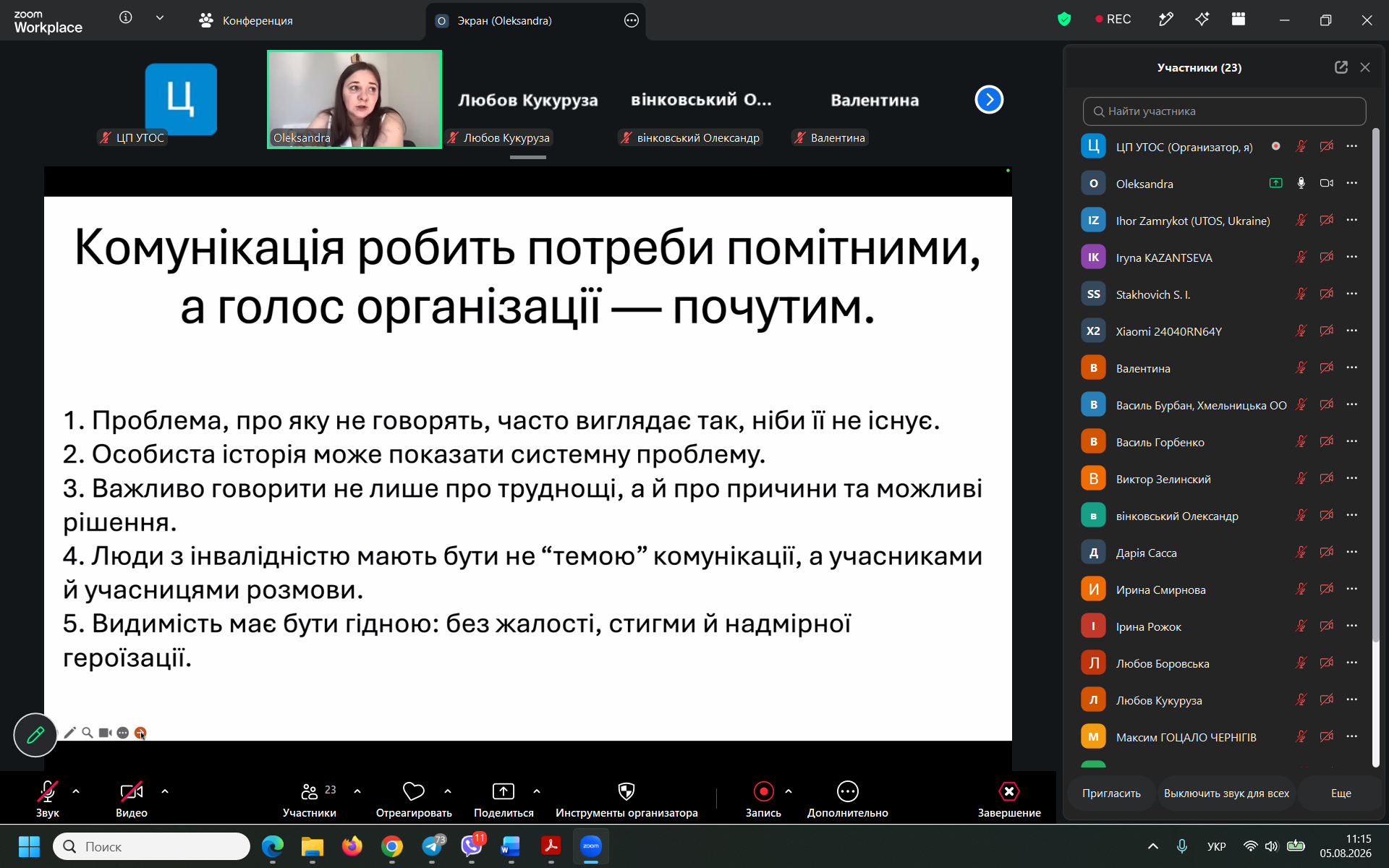The height and width of the screenshot is (868, 1389).
Task: Expand options arrow next to Участники
Action: (357, 791)
